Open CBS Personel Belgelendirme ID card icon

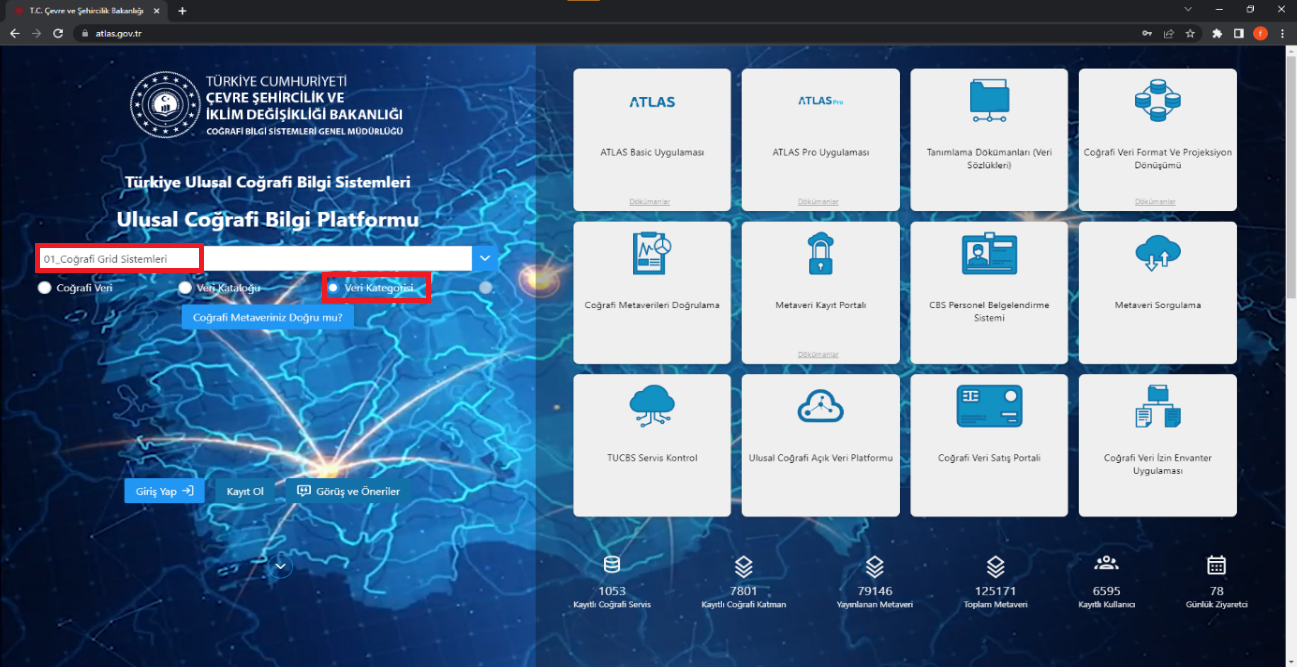coord(989,254)
